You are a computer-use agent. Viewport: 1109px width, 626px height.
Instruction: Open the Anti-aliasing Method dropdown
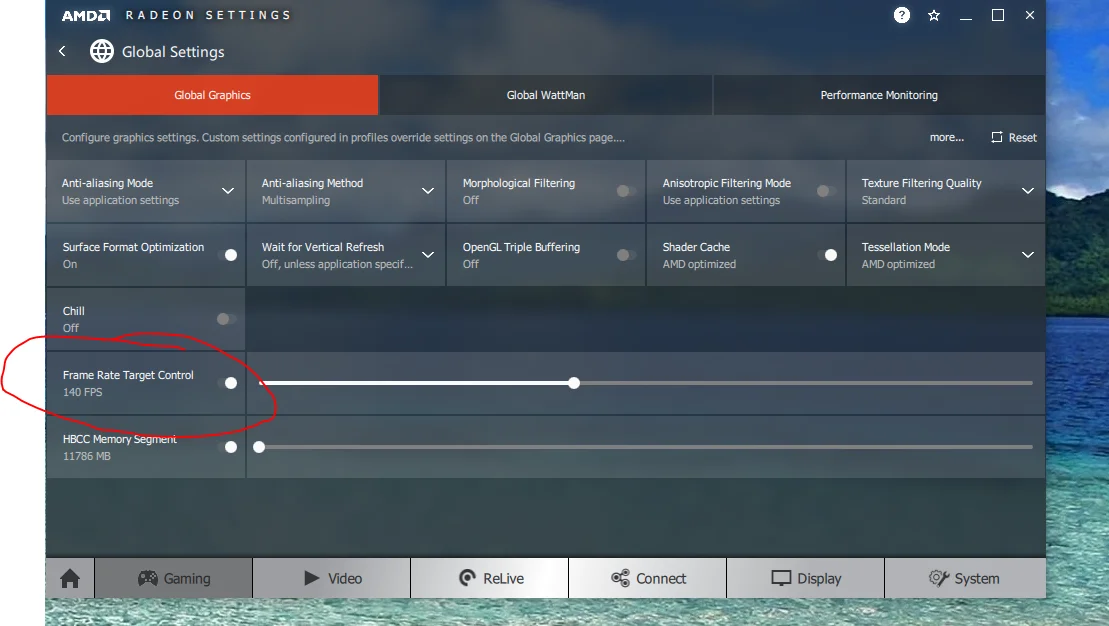point(428,191)
